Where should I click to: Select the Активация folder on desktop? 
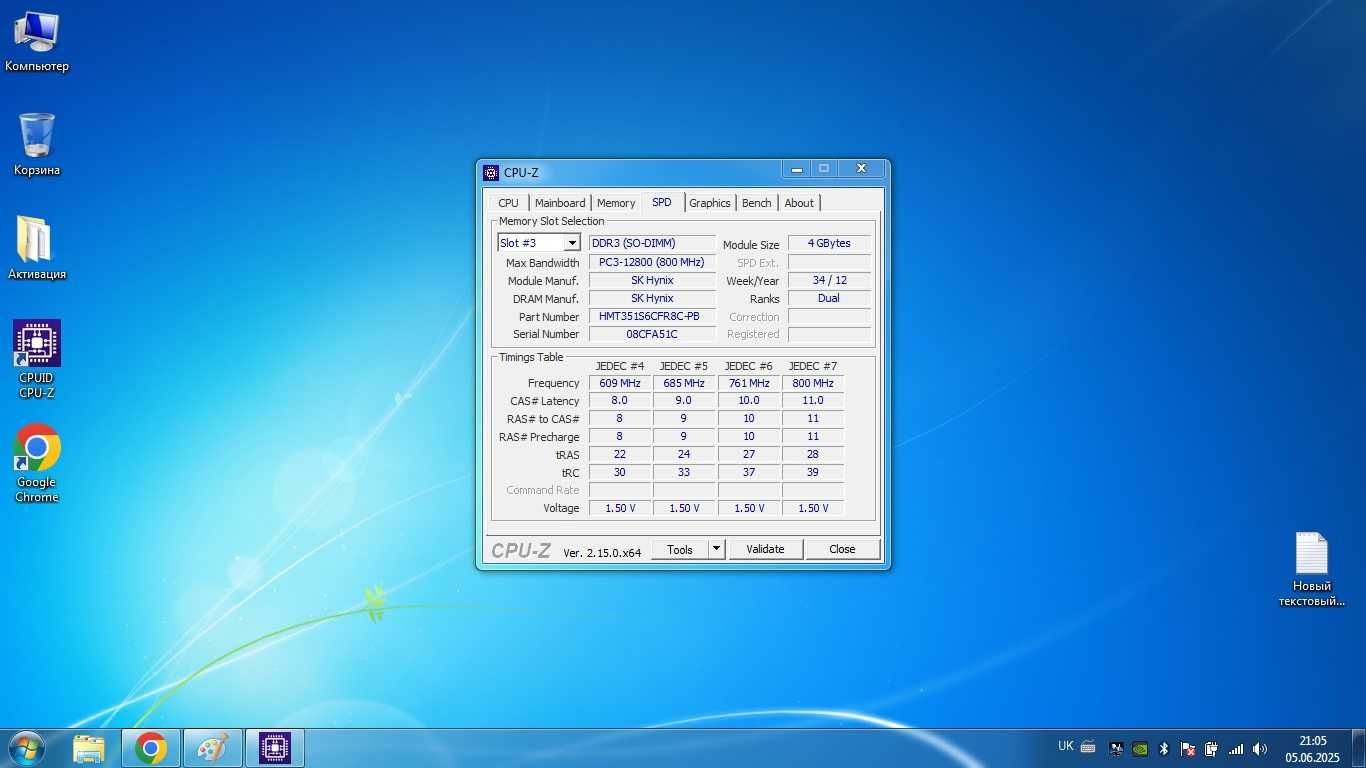tap(37, 249)
